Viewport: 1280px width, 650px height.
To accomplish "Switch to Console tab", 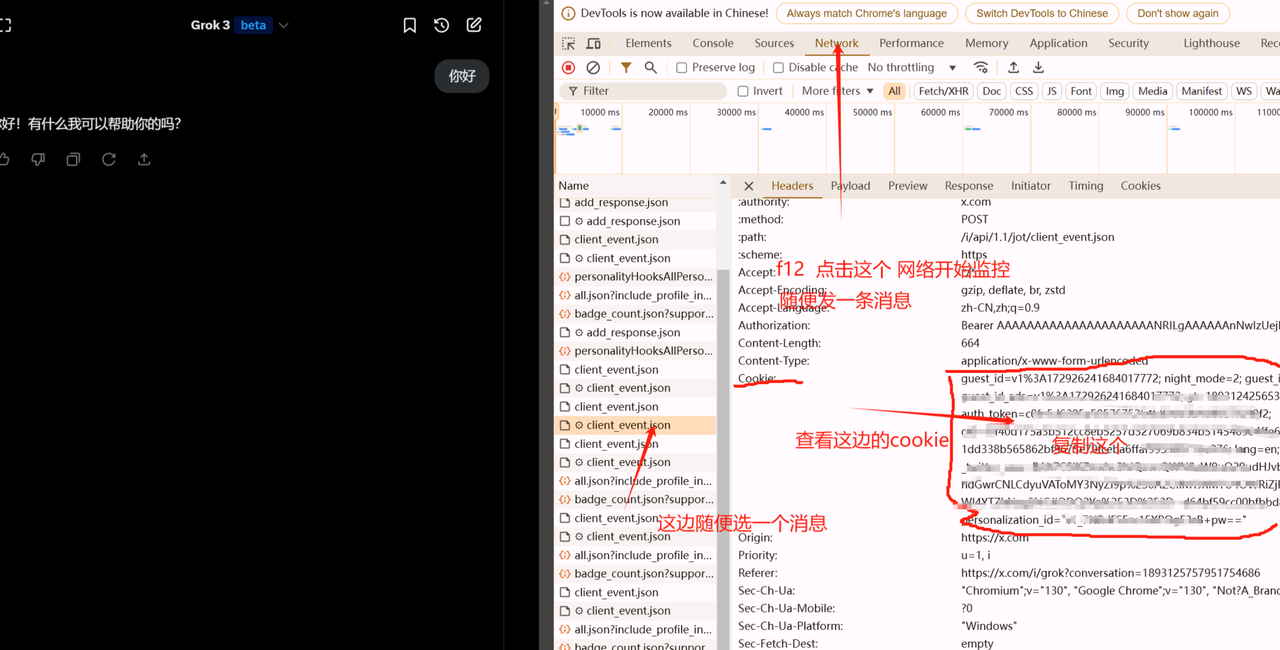I will 713,43.
